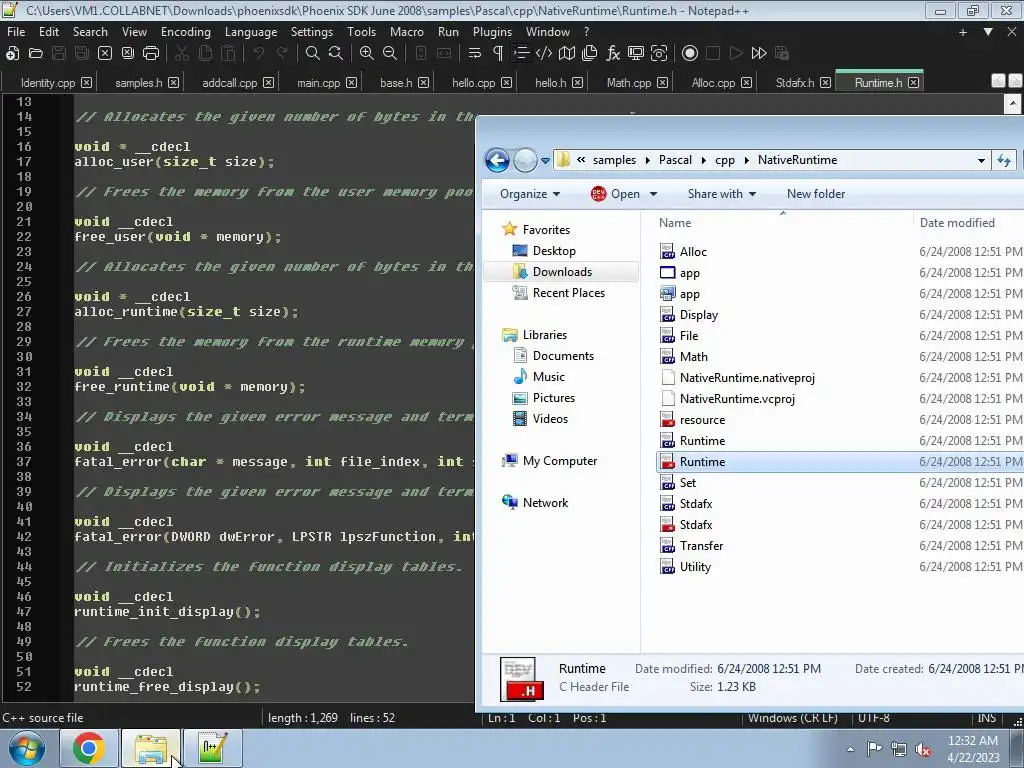This screenshot has height=768, width=1024.
Task: Select Documents under Libraries
Action: pyautogui.click(x=563, y=356)
